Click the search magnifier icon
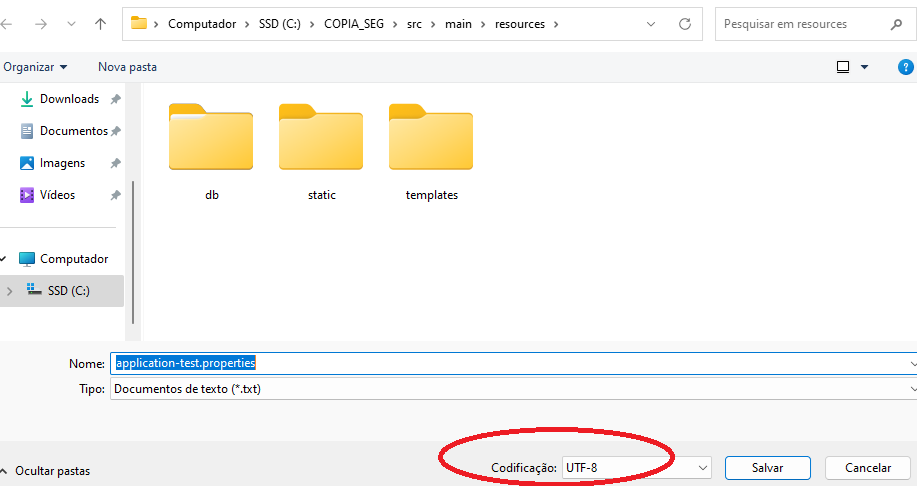 tap(896, 24)
